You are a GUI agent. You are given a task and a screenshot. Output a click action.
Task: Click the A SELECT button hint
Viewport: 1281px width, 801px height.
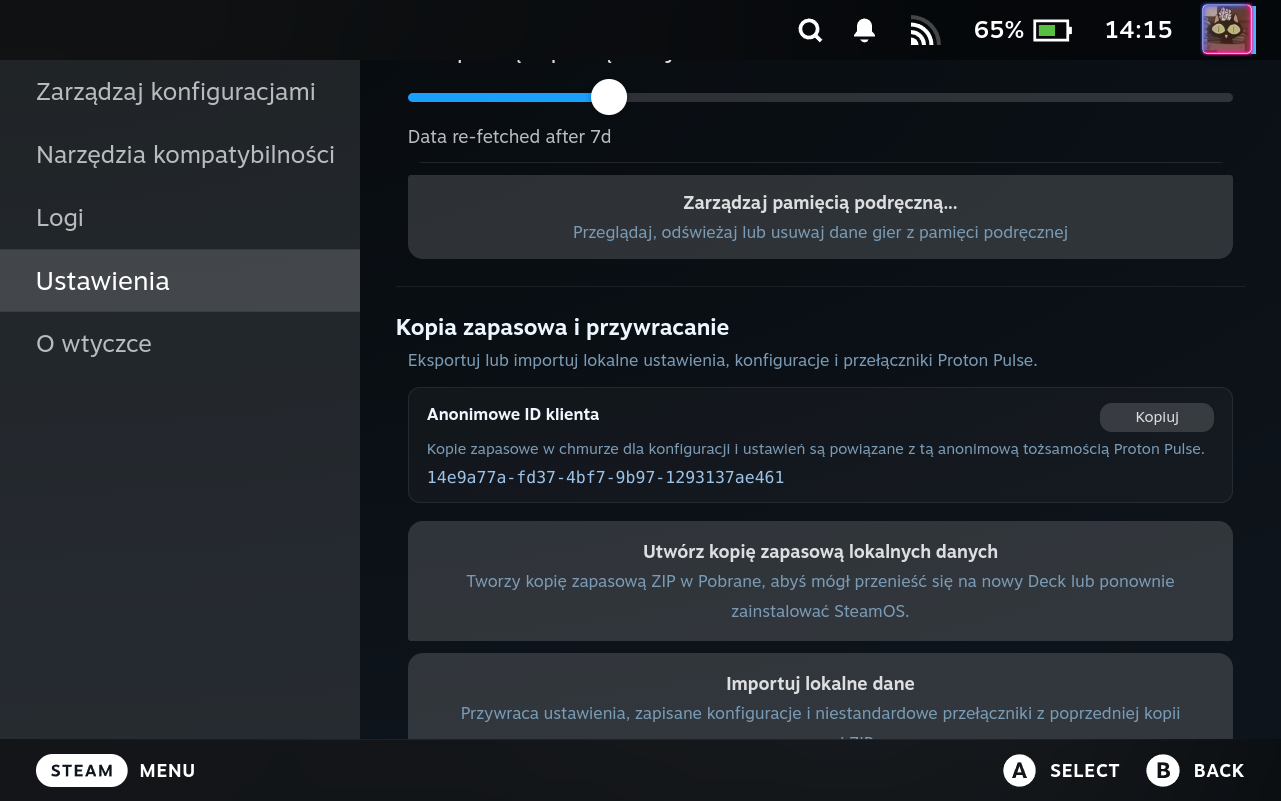[1061, 770]
